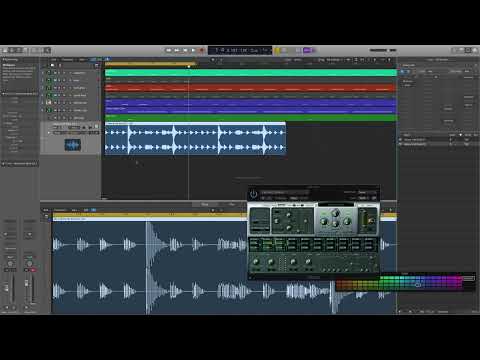Click the right knob in the plugin's silver section

pyautogui.click(x=347, y=221)
